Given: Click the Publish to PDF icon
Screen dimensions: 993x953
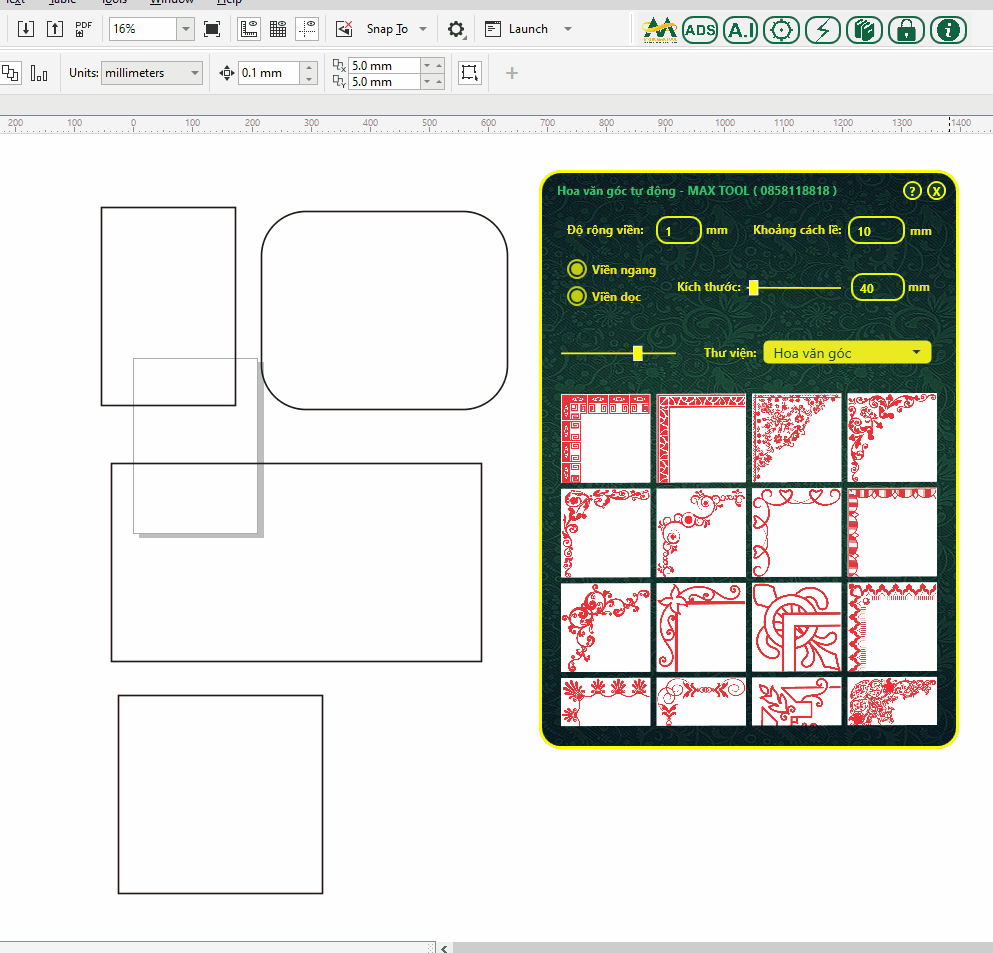Looking at the screenshot, I should (x=85, y=28).
